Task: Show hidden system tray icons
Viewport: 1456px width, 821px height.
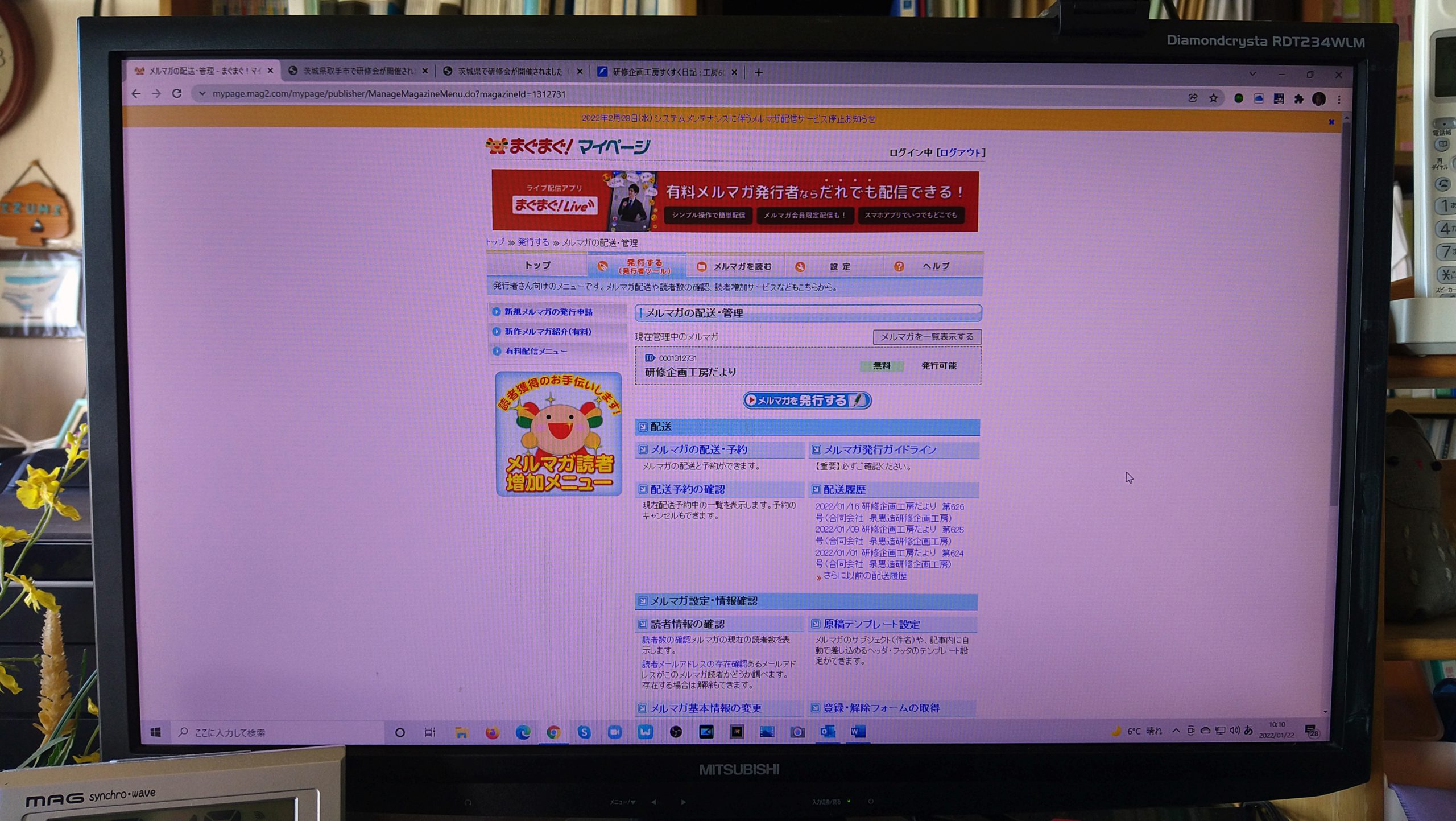Action: point(1176,731)
